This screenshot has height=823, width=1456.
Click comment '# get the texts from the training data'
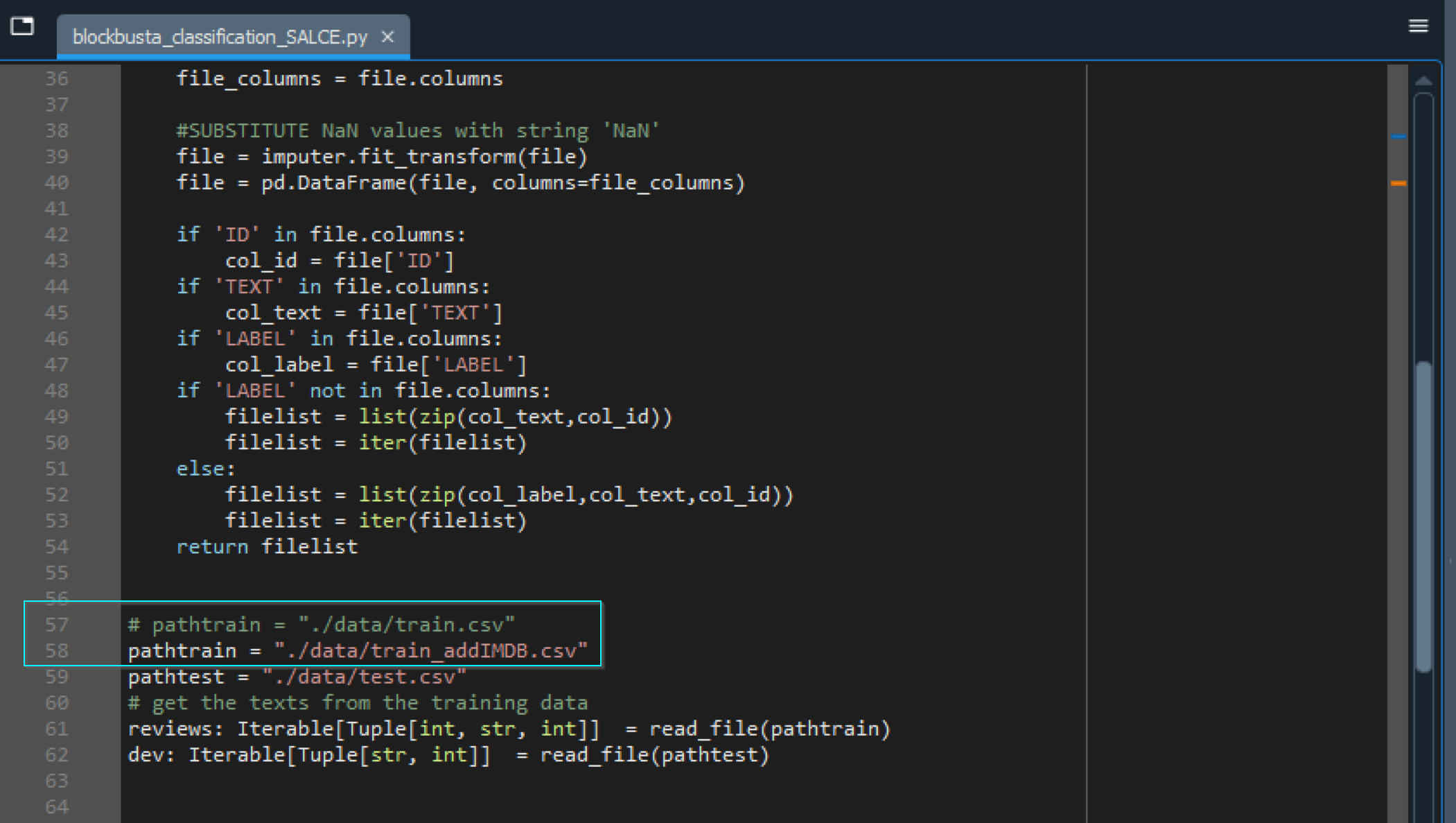point(358,703)
